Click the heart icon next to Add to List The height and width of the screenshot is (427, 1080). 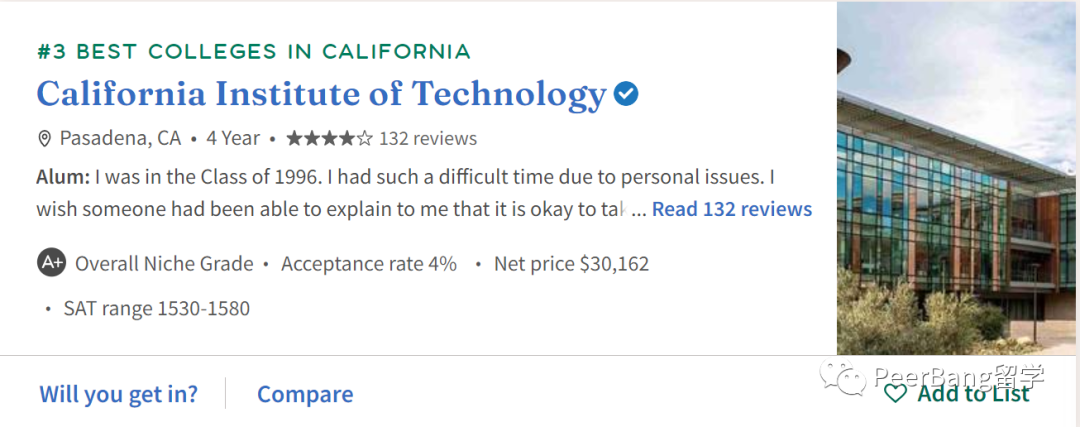(x=895, y=394)
